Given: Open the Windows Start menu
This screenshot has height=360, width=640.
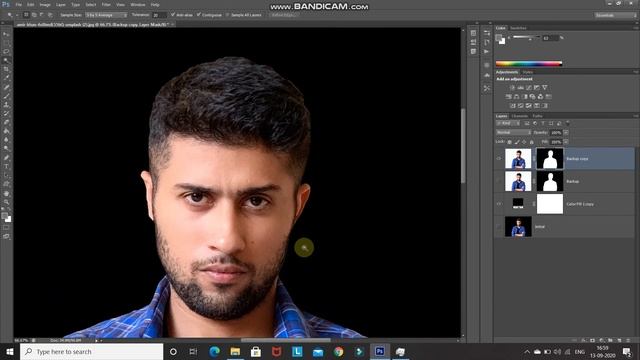Looking at the screenshot, I should click(x=9, y=351).
